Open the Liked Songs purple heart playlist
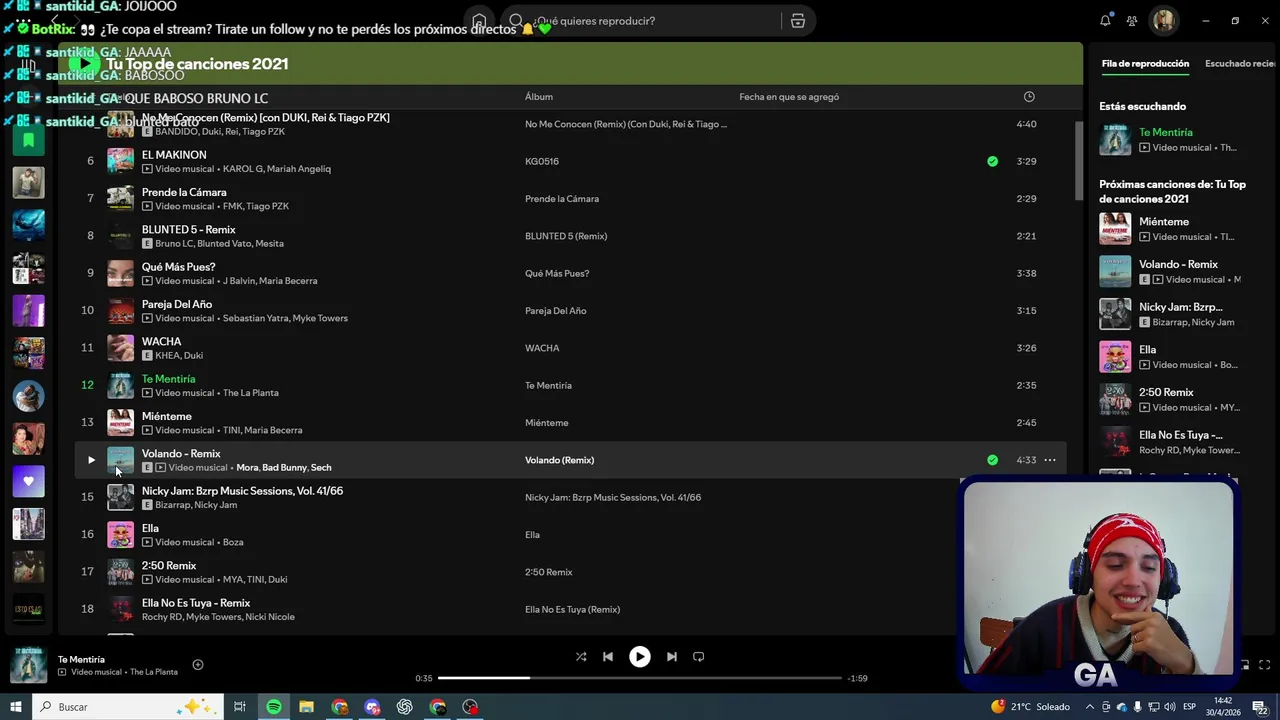The height and width of the screenshot is (720, 1280). [x=28, y=481]
